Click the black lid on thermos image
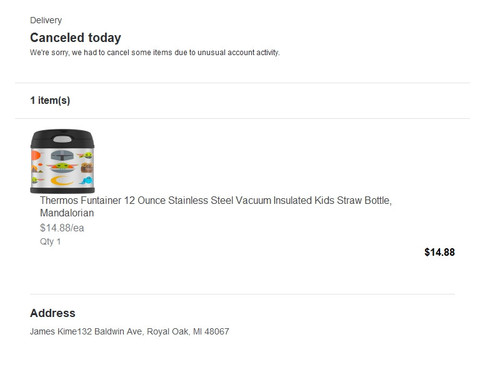This screenshot has height=379, width=500. [x=62, y=139]
